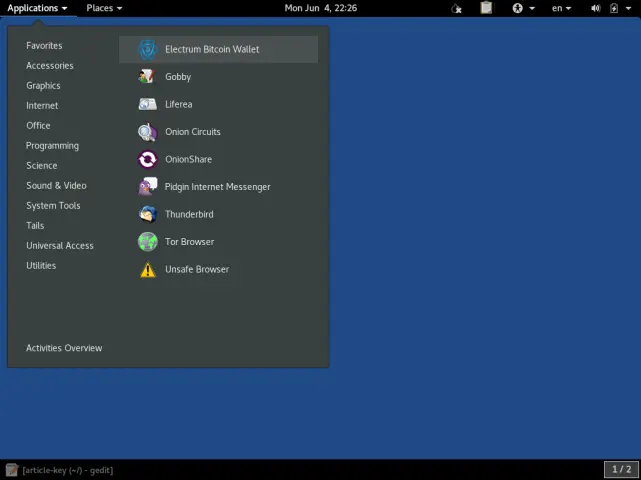Click the battery power icon
The width and height of the screenshot is (641, 480).
614,8
